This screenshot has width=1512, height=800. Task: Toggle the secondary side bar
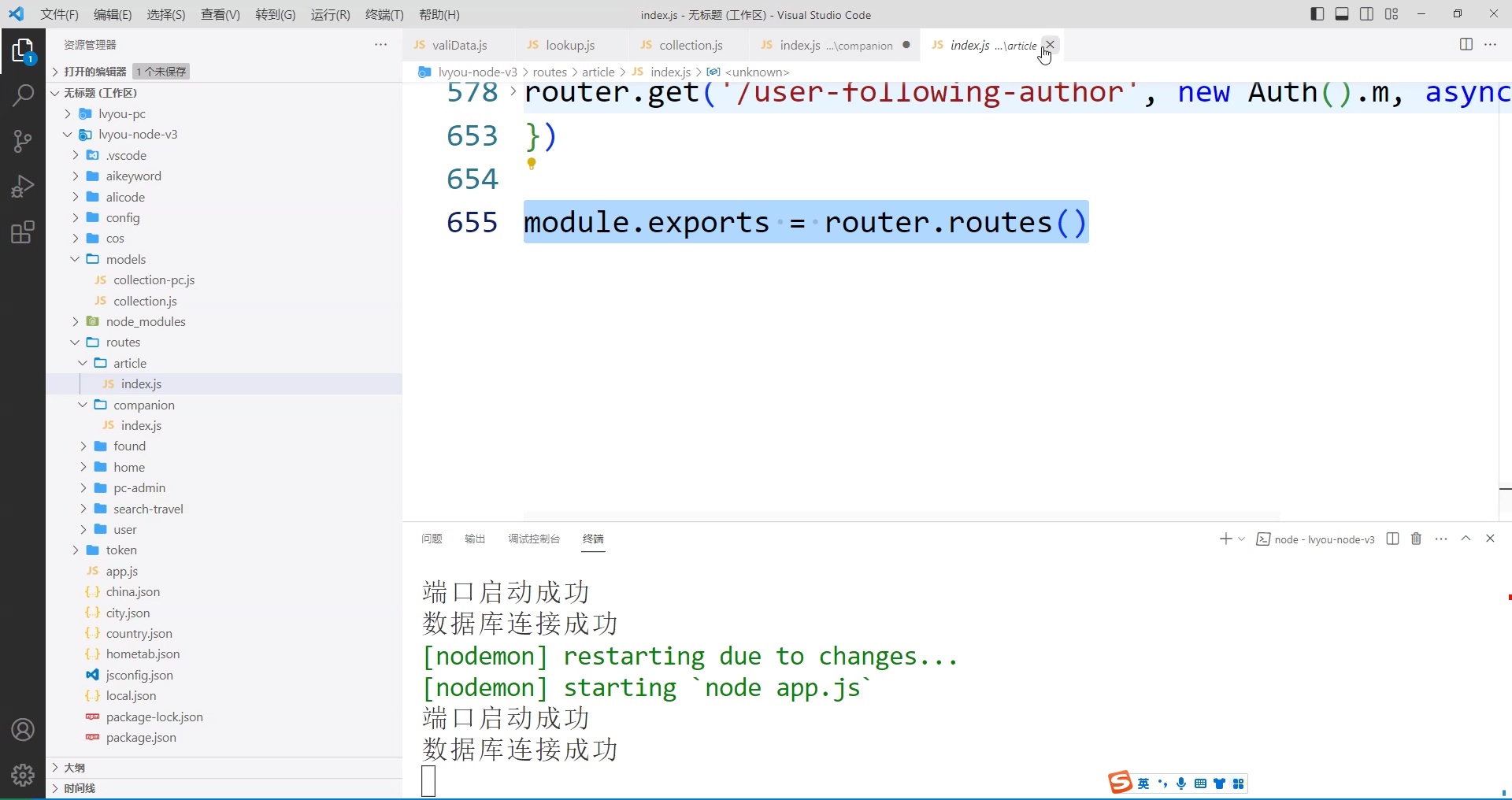(x=1367, y=13)
